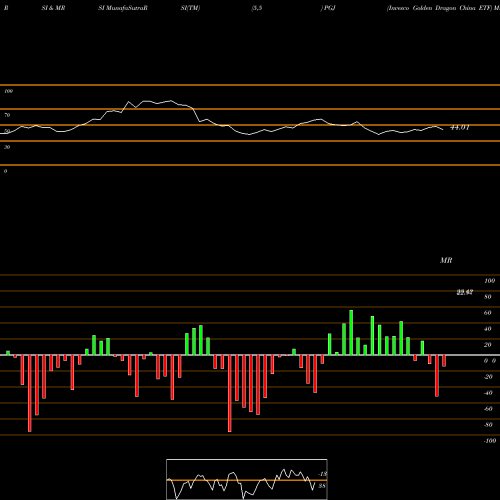Click the -40 label on MR axis
This screenshot has height=500, width=500.
pyautogui.click(x=488, y=393)
